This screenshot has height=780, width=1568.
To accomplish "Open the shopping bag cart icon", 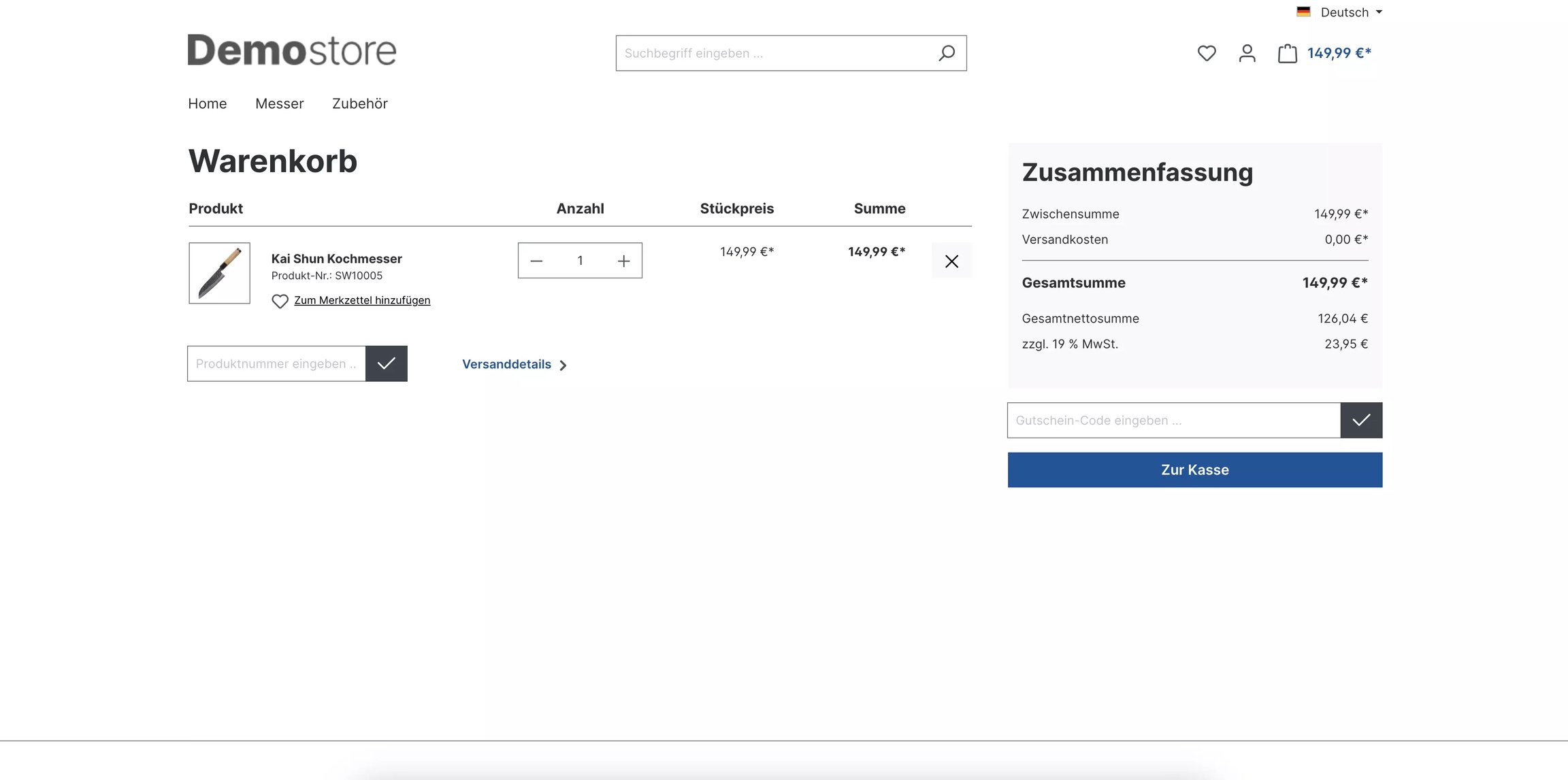I will pyautogui.click(x=1287, y=53).
